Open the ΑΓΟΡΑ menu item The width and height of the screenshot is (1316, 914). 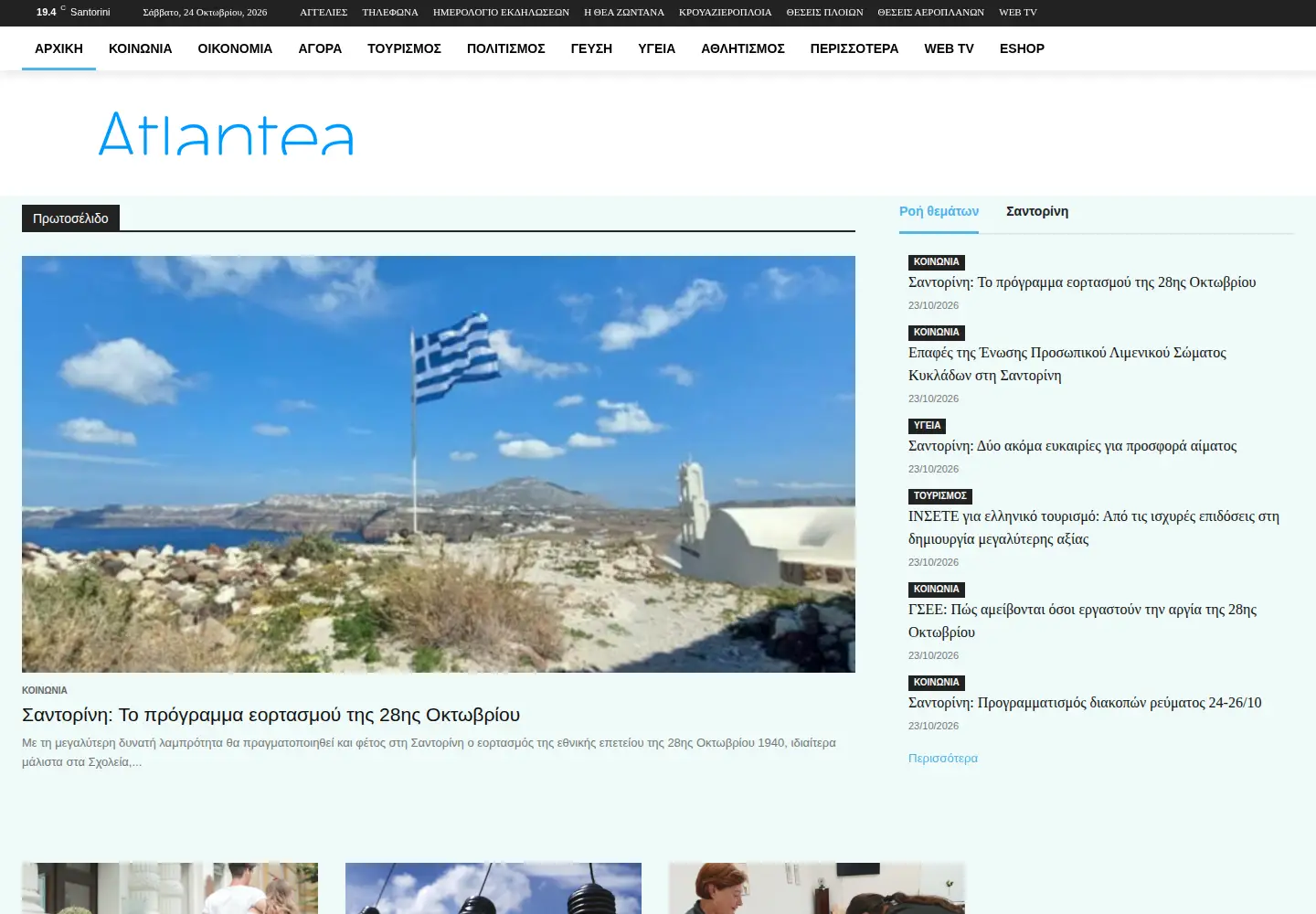(320, 48)
